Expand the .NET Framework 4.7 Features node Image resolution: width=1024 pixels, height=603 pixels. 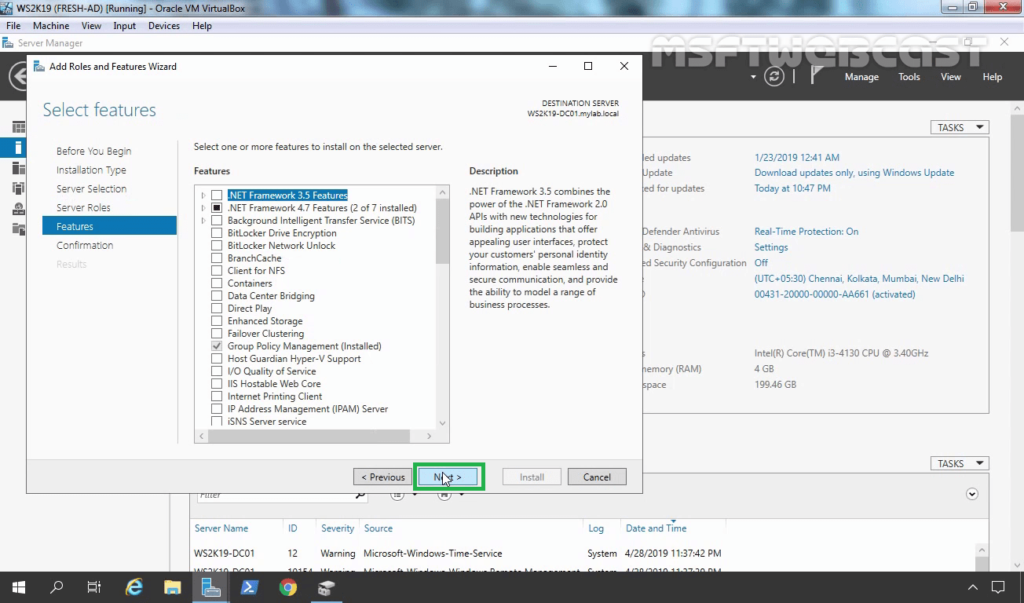204,208
